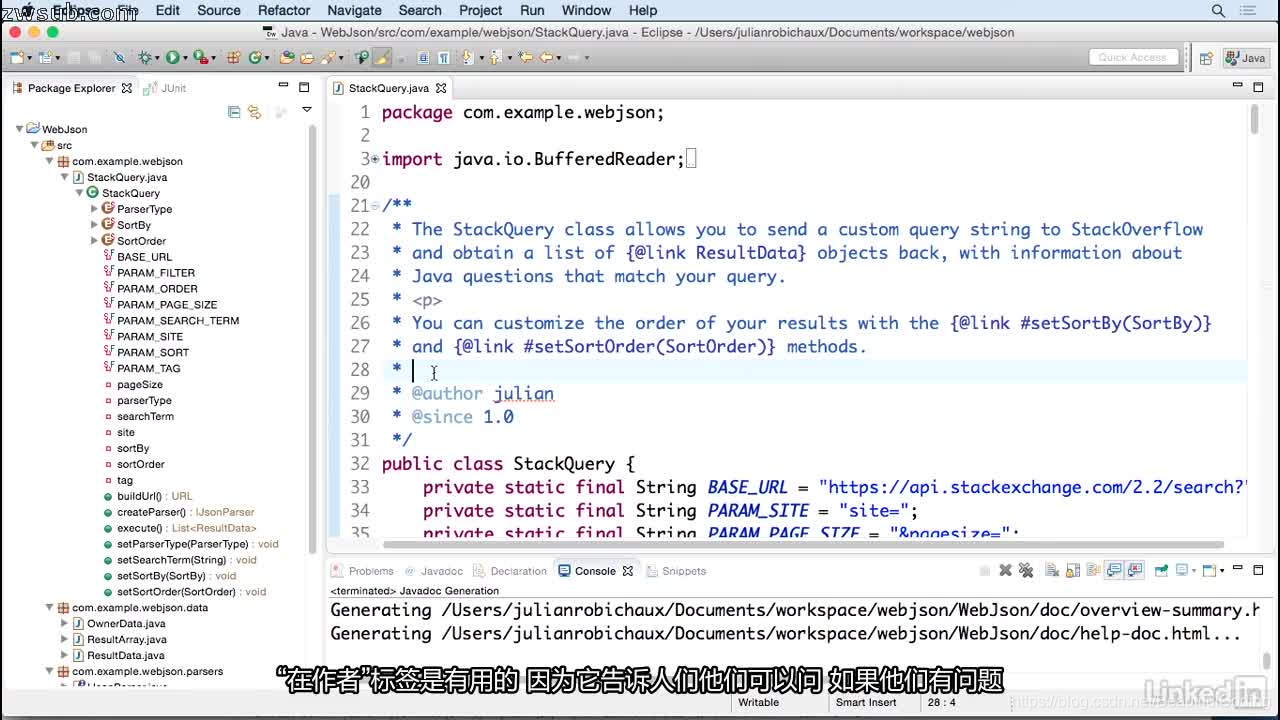
Task: Click the Open Task folder icon
Action: pos(307,57)
